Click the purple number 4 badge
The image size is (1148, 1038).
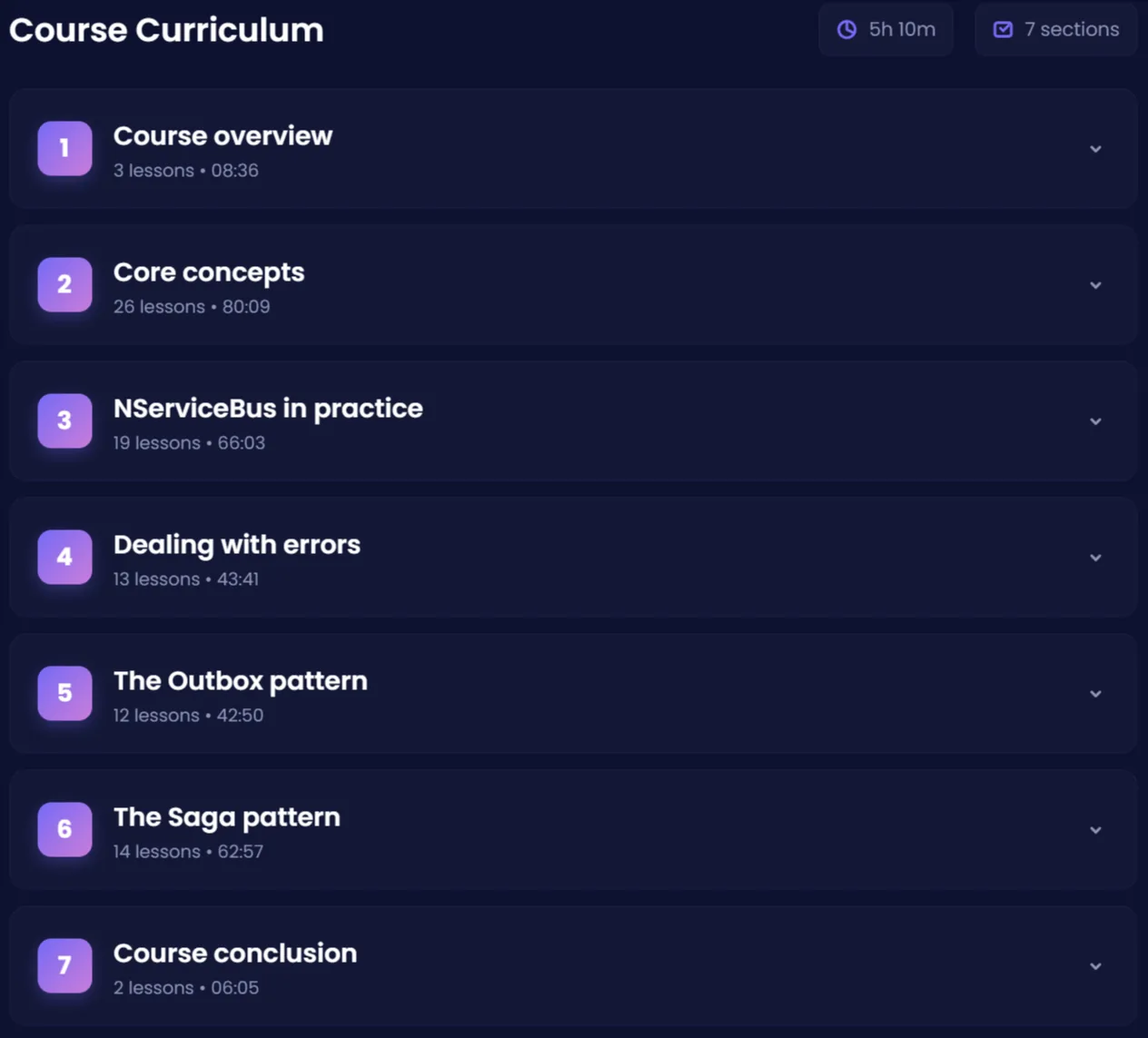(x=64, y=557)
